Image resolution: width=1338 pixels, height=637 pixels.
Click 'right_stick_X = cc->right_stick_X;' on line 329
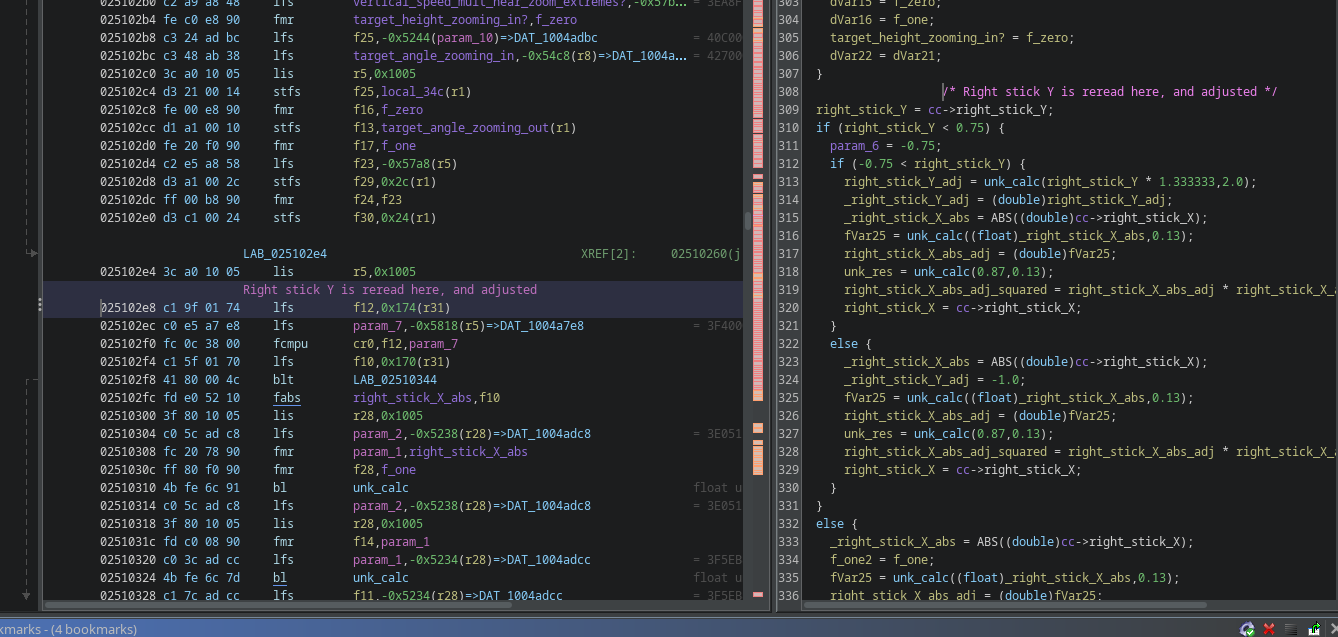(x=963, y=470)
